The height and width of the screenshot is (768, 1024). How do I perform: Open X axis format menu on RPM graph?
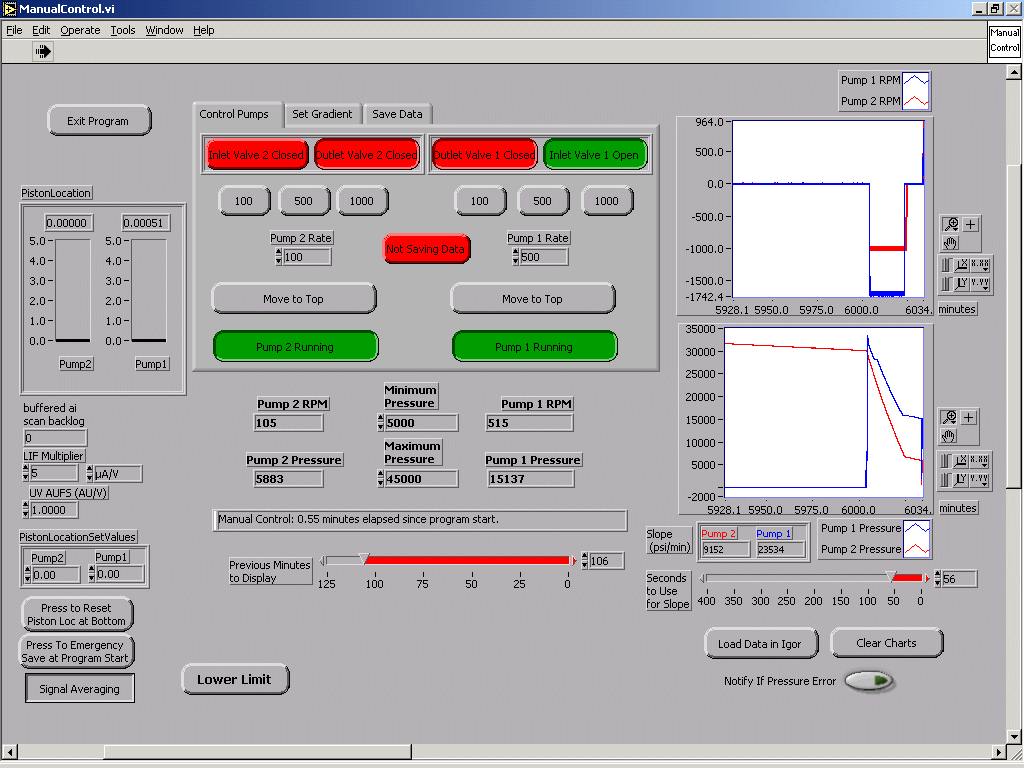tap(980, 264)
